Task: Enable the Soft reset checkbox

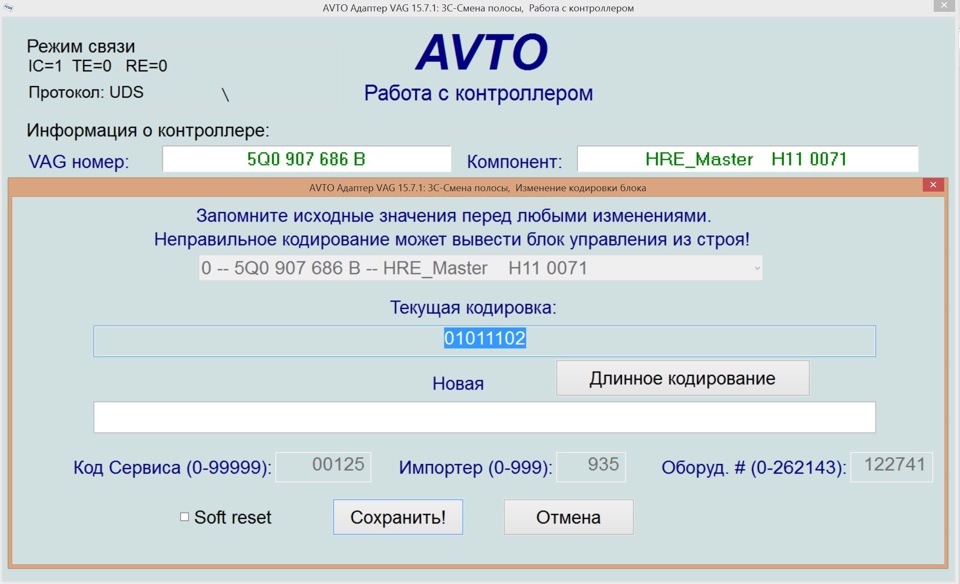Action: pyautogui.click(x=184, y=517)
